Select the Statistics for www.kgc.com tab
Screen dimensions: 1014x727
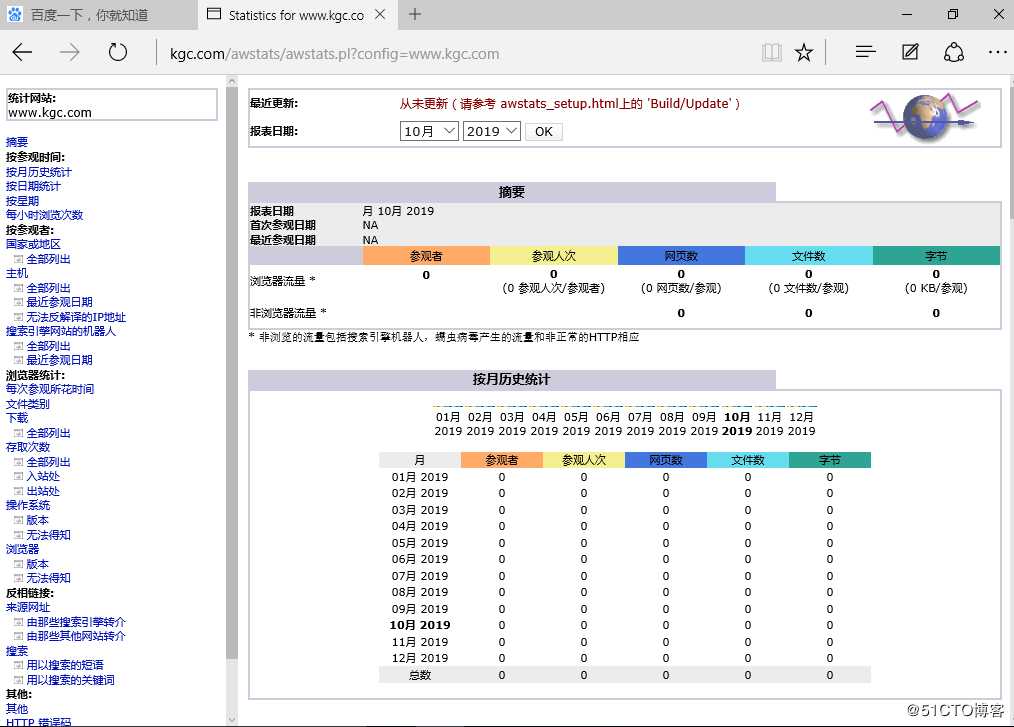click(x=296, y=15)
